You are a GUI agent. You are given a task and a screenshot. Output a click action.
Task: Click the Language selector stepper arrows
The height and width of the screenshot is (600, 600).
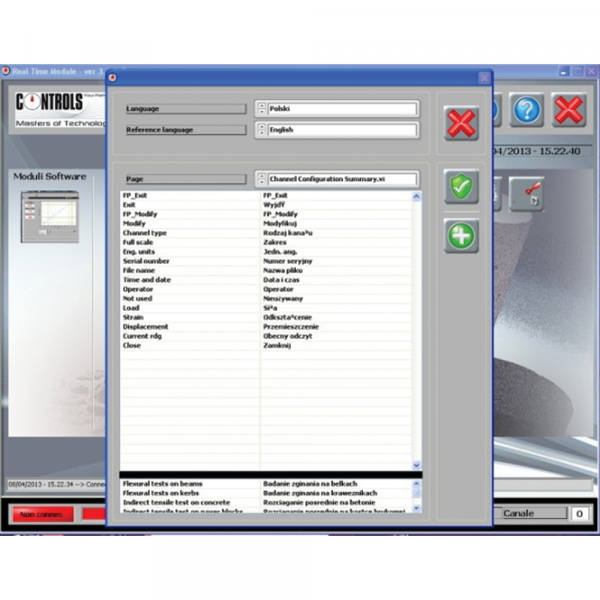(x=261, y=109)
